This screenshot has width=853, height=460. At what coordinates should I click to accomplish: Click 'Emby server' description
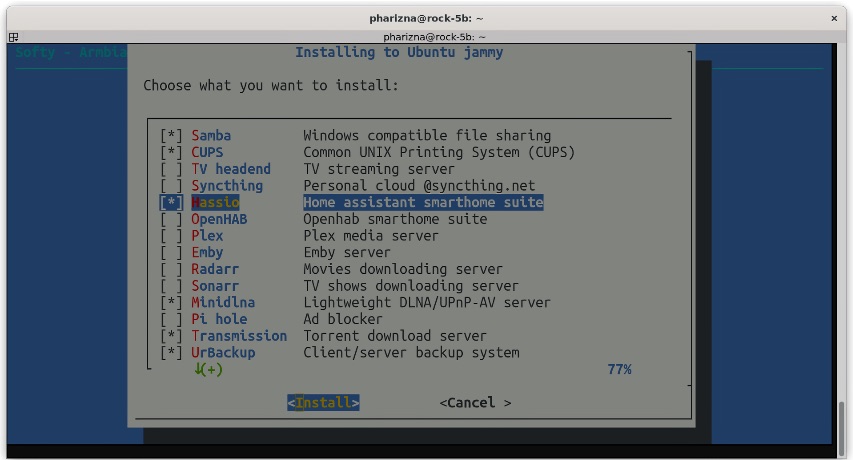coord(347,253)
